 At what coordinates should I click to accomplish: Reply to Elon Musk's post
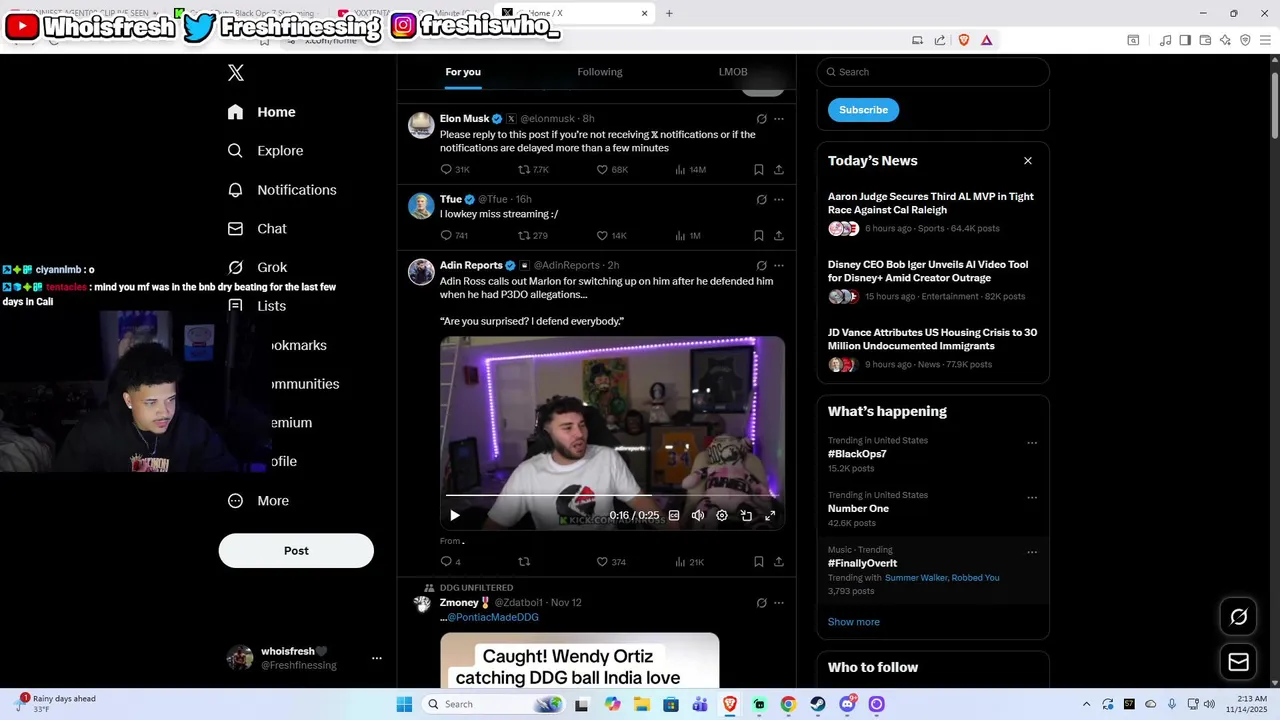pos(446,170)
